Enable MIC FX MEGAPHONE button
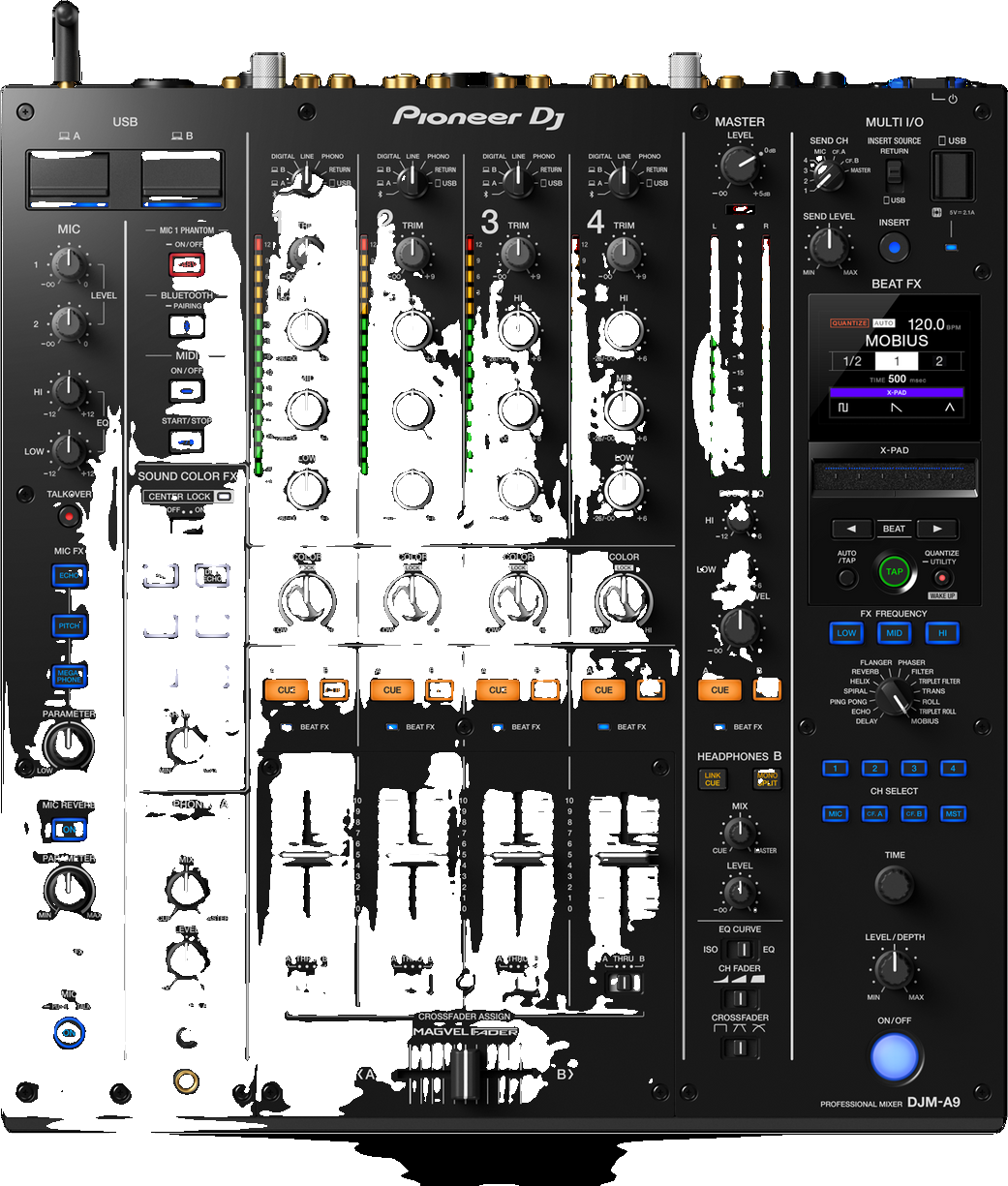Viewport: 1008px width, 1186px height. [68, 676]
